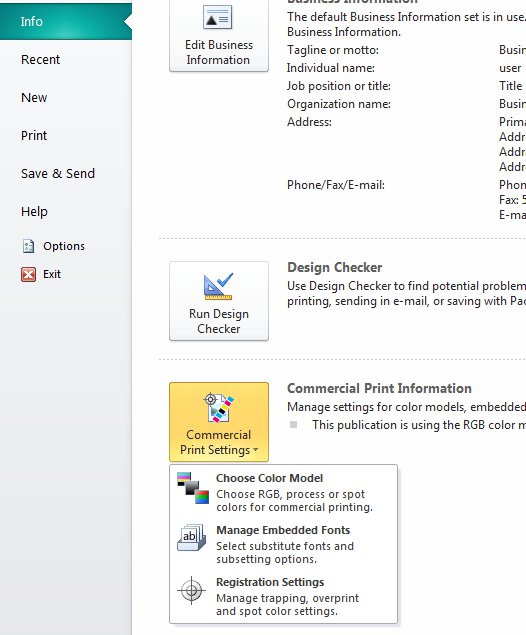Click the 'Tagline or motto:' label
Viewport: 526px width, 635px height.
(333, 50)
